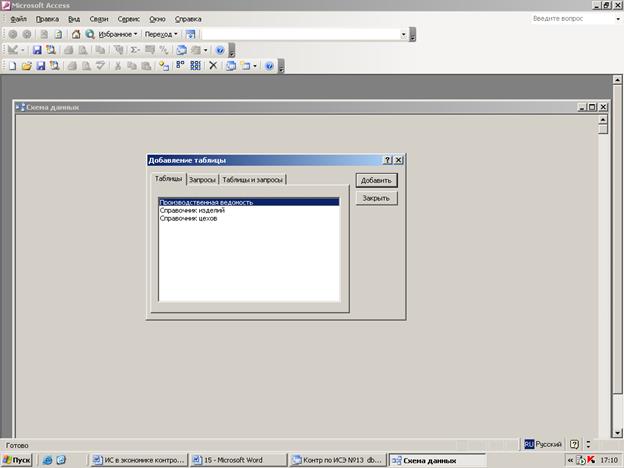This screenshot has height=468, width=624.
Task: Click the Help icon in the second toolbar row
Action: point(220,50)
